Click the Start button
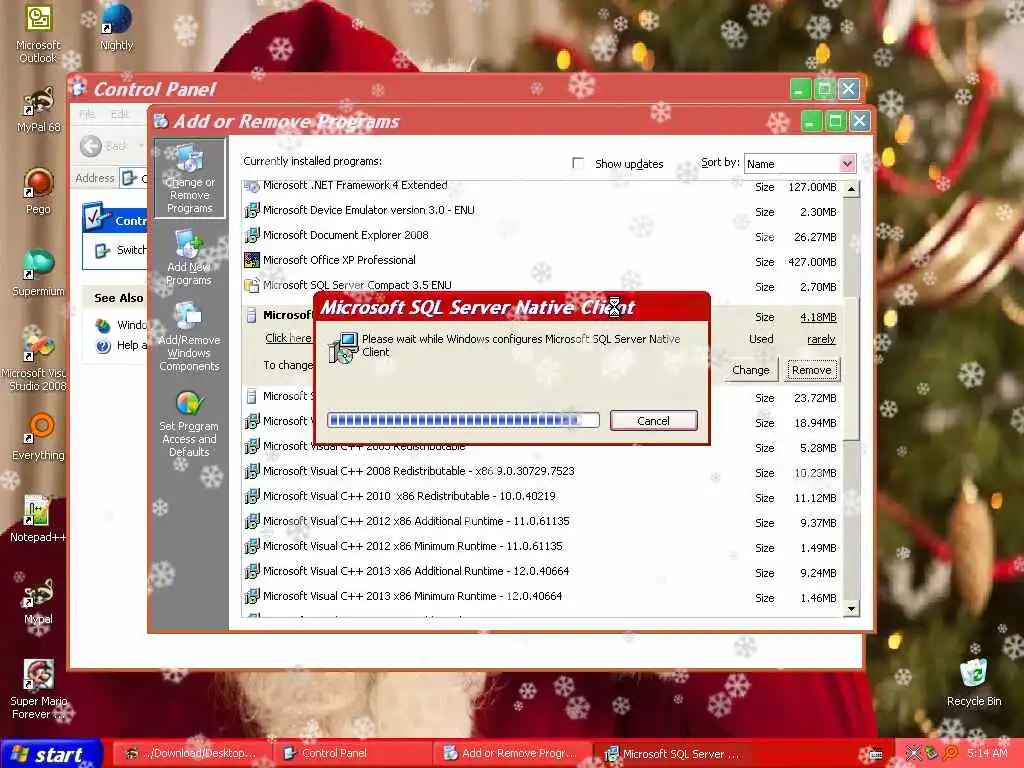Viewport: 1024px width, 768px height. [x=51, y=754]
